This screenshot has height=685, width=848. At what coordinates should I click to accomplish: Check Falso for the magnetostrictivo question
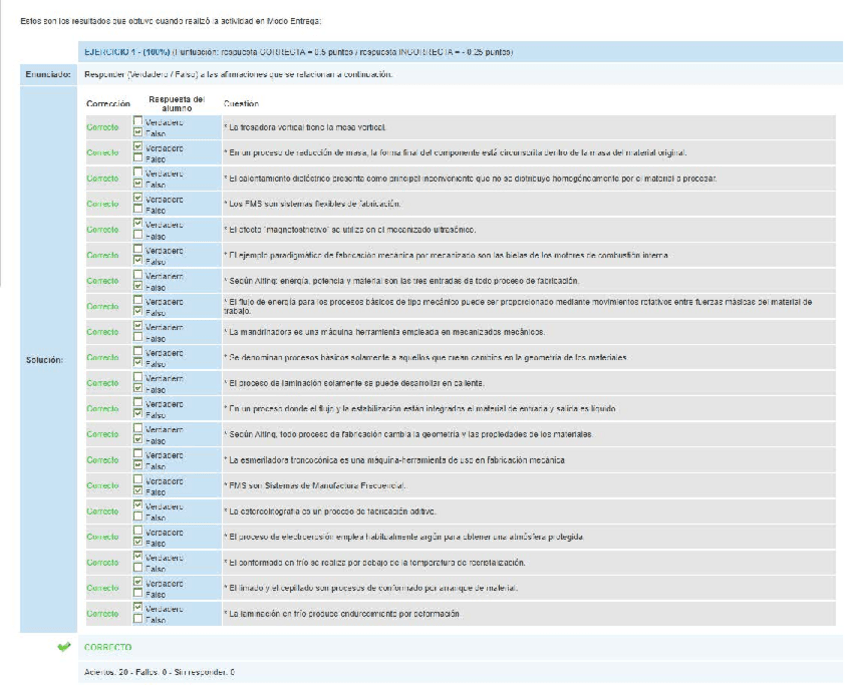point(139,236)
